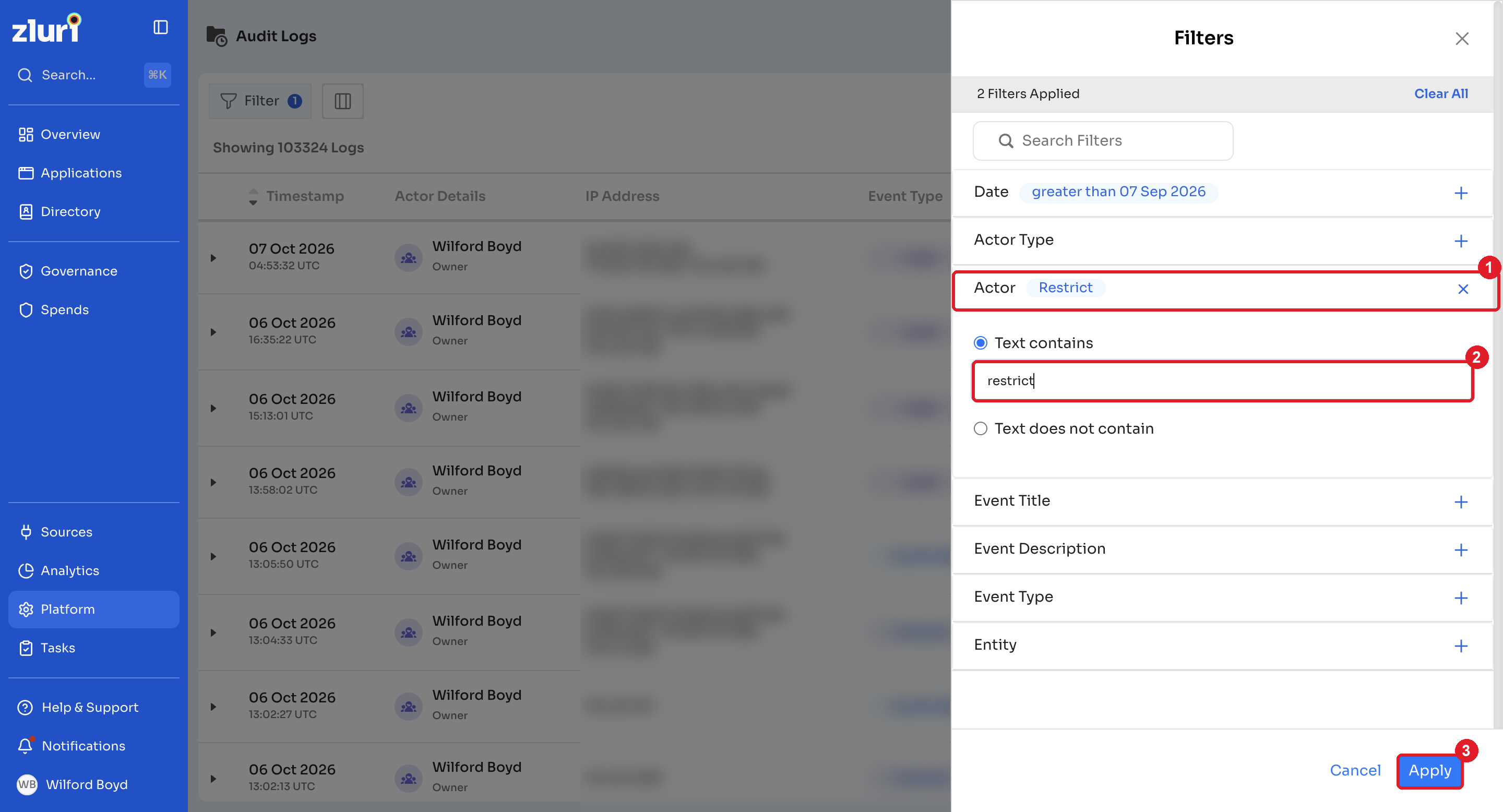Image resolution: width=1503 pixels, height=812 pixels.
Task: Click the text input containing 'restrict'
Action: [x=1222, y=381]
